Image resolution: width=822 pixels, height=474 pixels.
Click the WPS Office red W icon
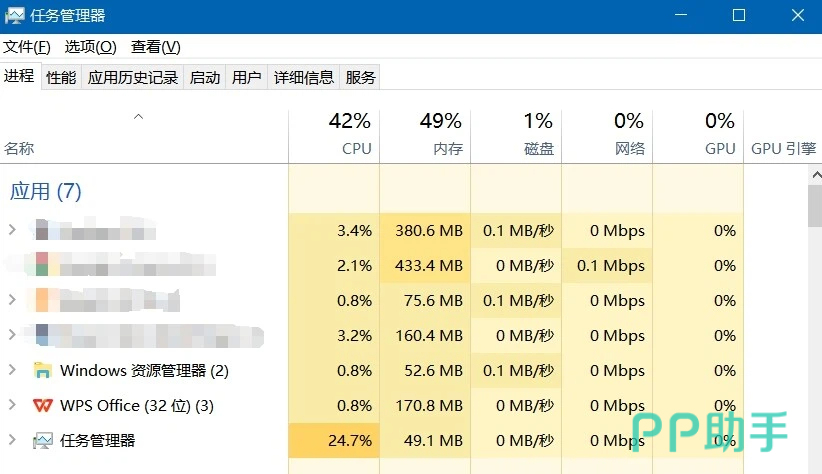pyautogui.click(x=42, y=406)
